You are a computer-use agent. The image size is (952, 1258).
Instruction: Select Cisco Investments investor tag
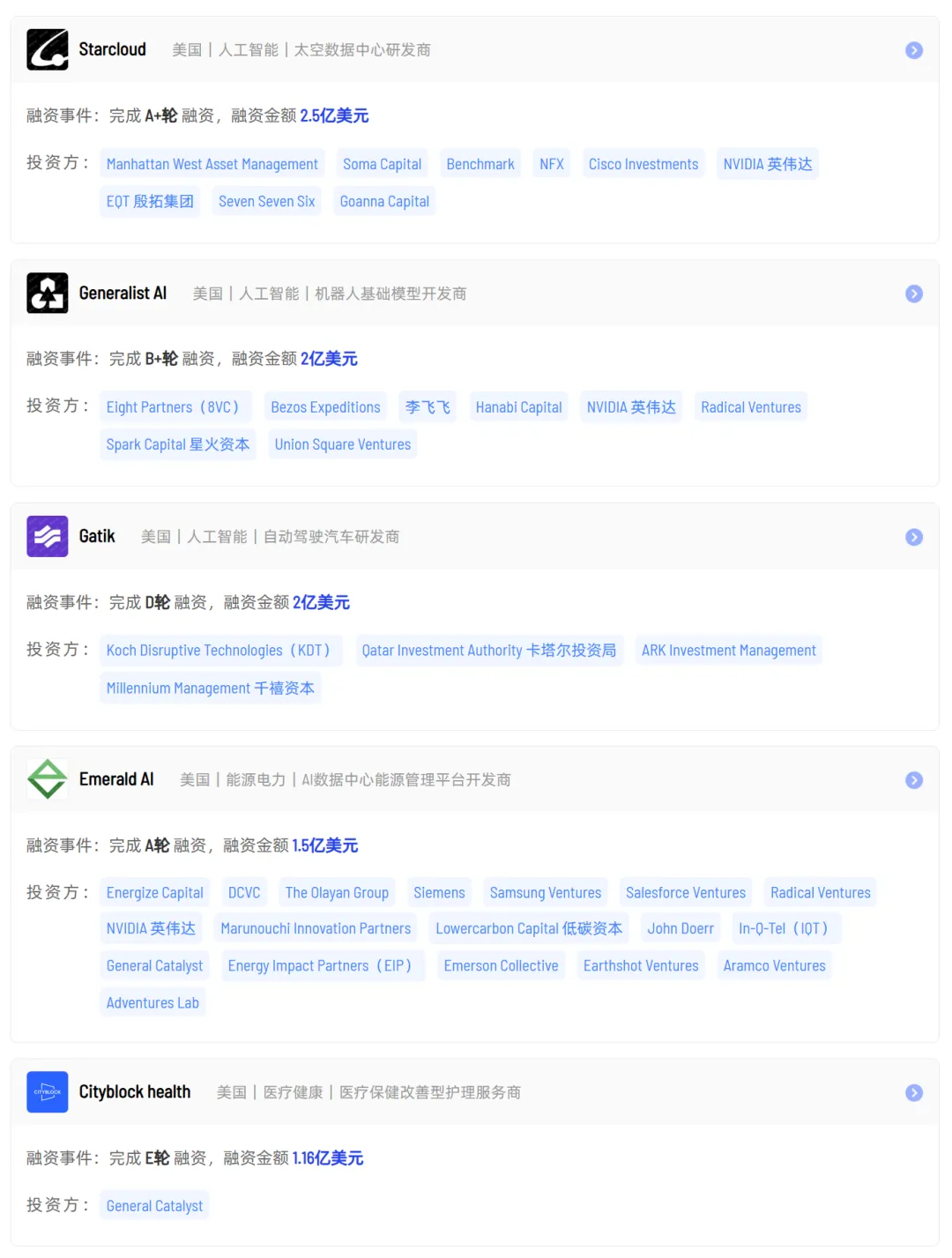[643, 164]
